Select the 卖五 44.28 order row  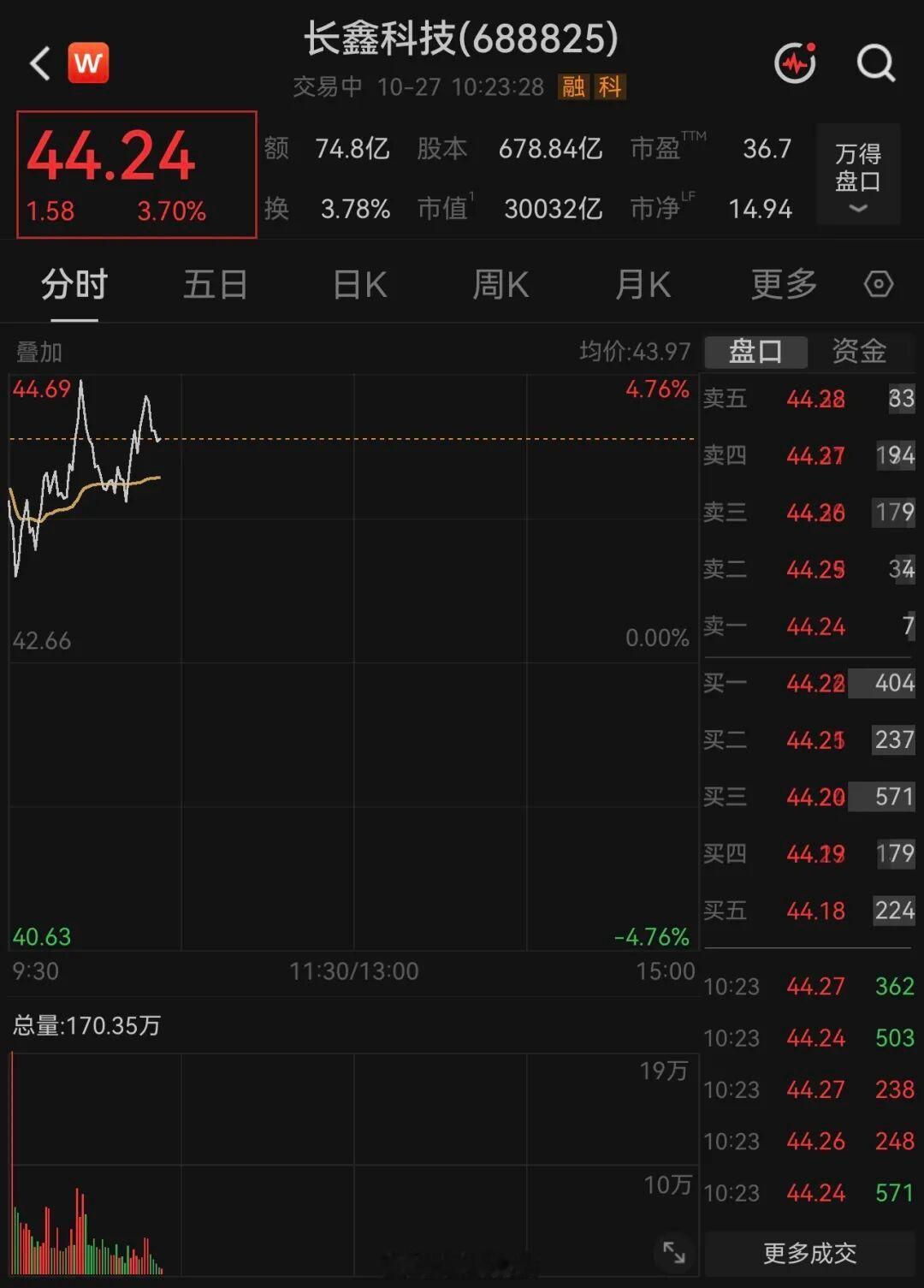click(809, 399)
